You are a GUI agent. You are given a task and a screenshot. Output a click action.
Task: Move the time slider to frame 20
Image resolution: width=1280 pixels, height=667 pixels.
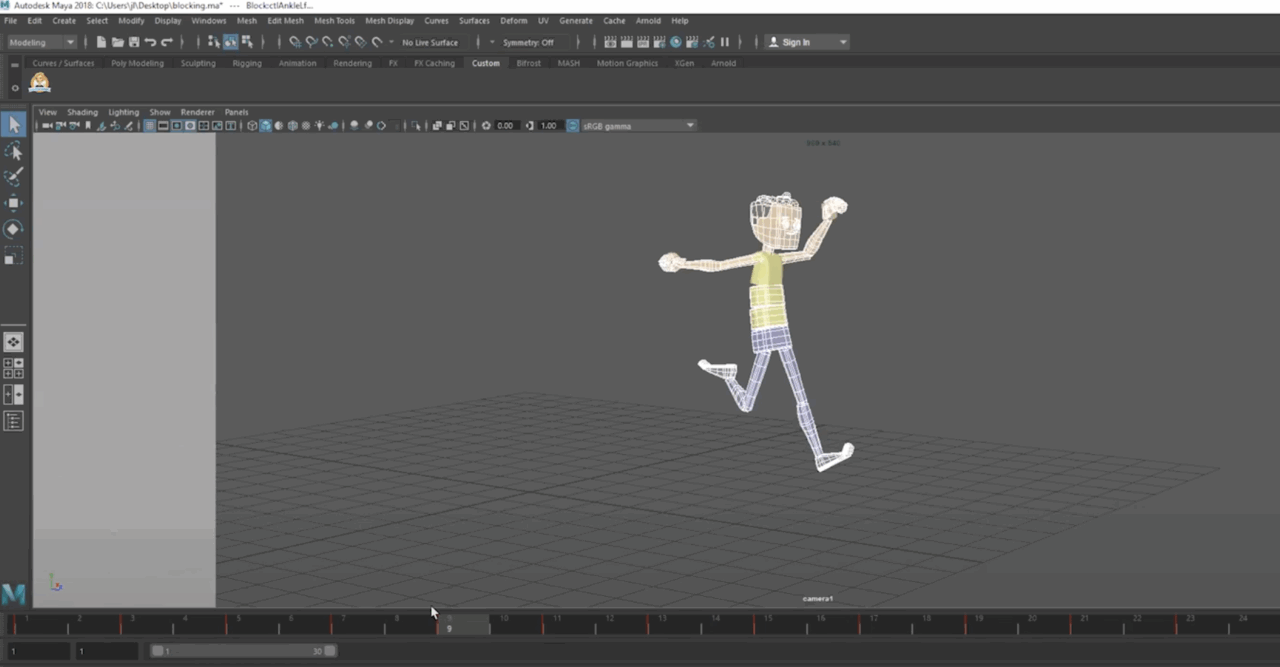click(x=1031, y=624)
